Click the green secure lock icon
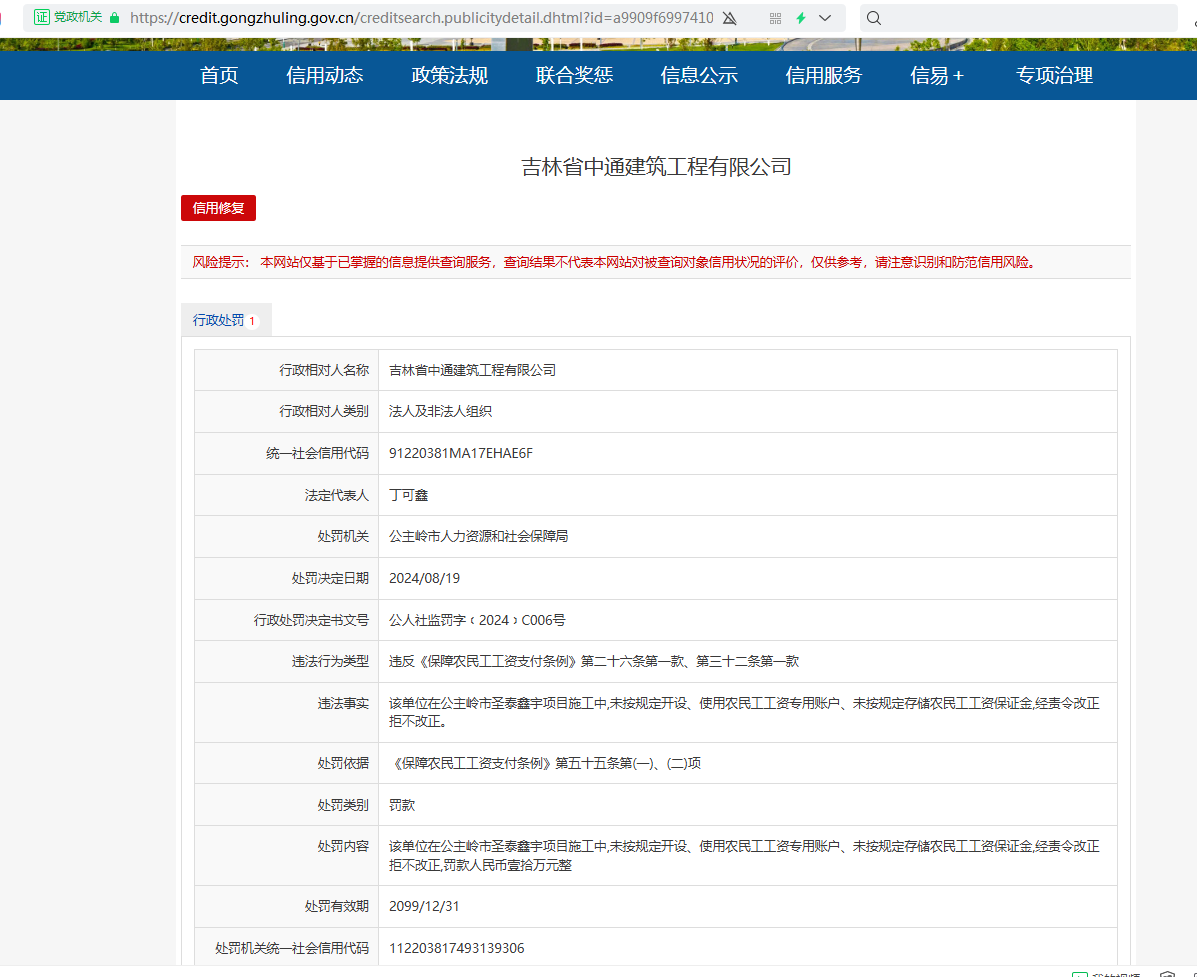This screenshot has width=1197, height=977. (114, 18)
